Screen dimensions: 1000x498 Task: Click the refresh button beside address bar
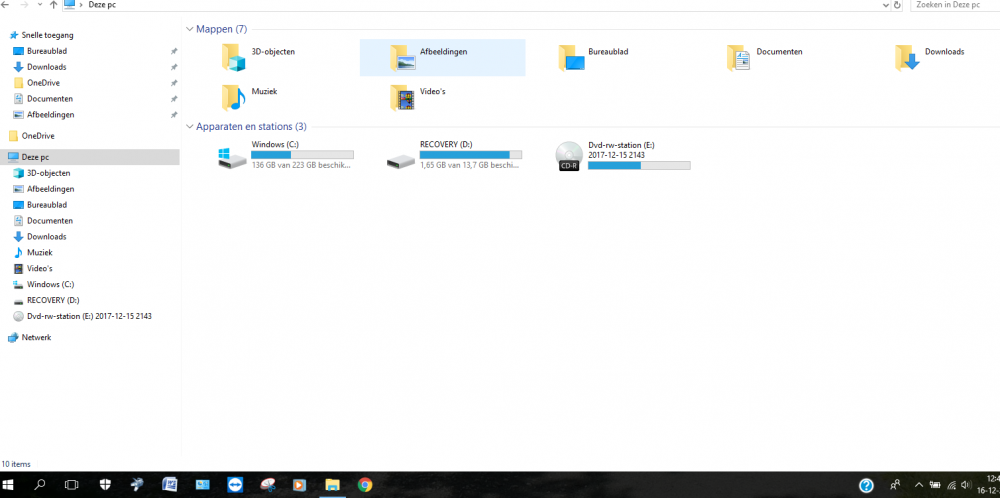click(x=899, y=5)
